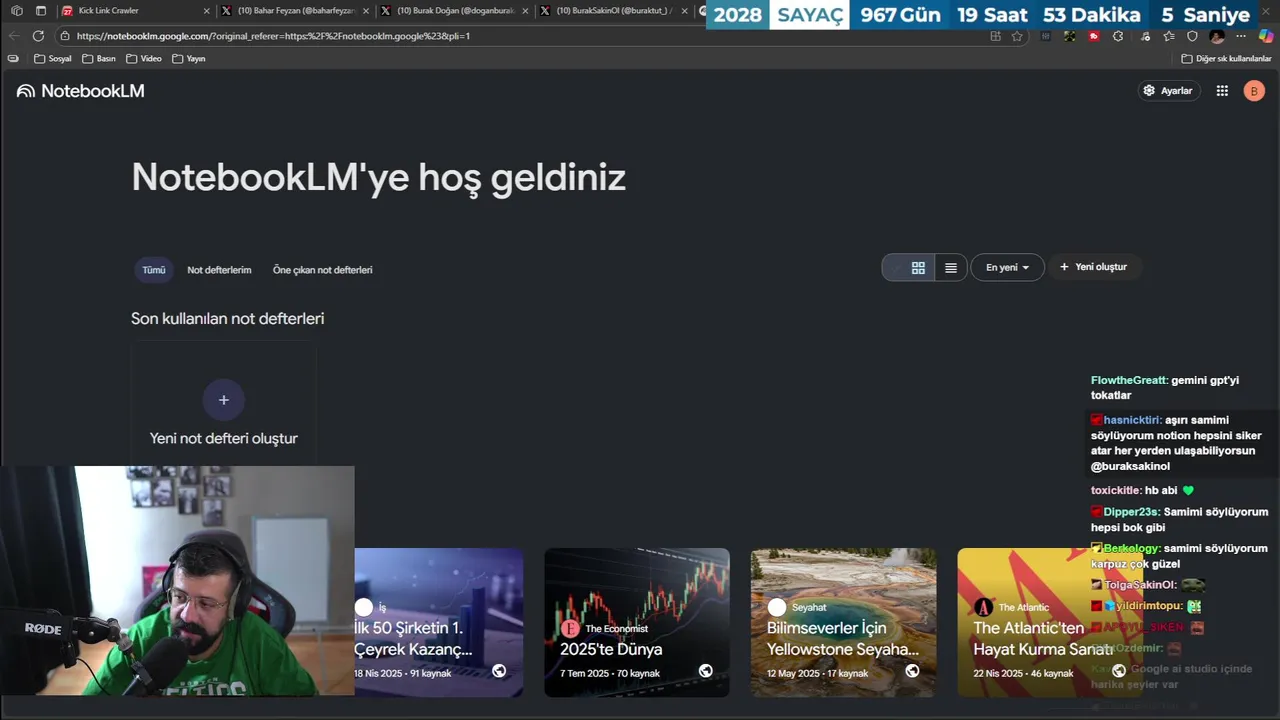Click site info lock icon
This screenshot has width=1280, height=720.
(x=65, y=36)
